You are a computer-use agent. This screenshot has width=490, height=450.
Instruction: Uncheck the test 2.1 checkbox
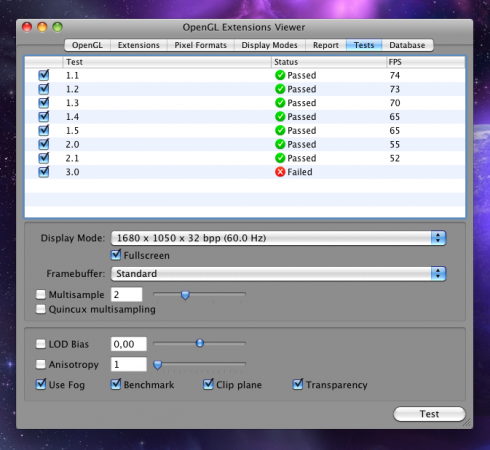coord(44,158)
